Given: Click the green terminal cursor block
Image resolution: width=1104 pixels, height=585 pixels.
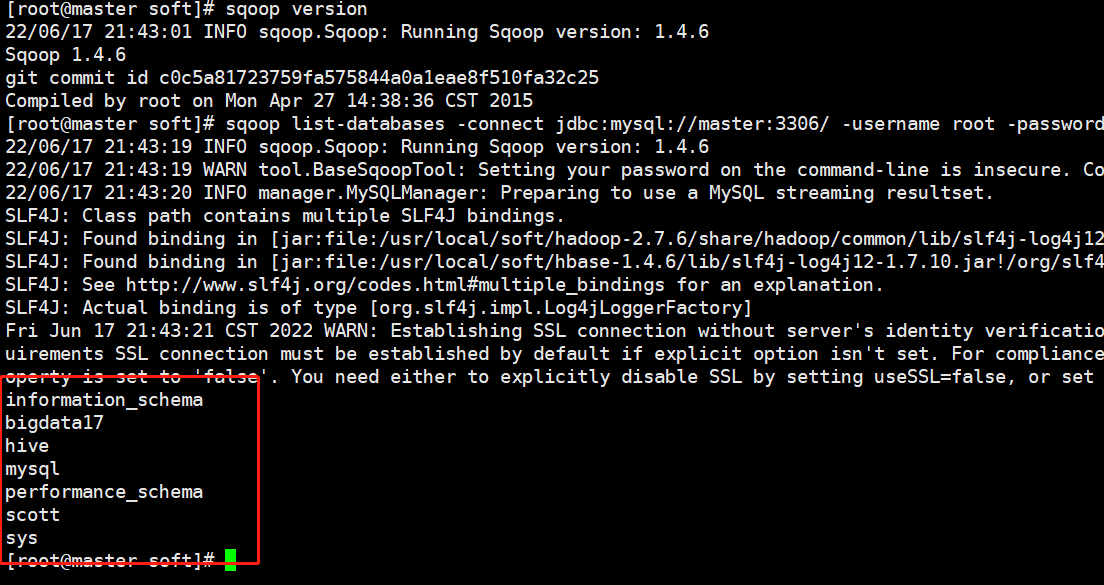Looking at the screenshot, I should coord(231,560).
